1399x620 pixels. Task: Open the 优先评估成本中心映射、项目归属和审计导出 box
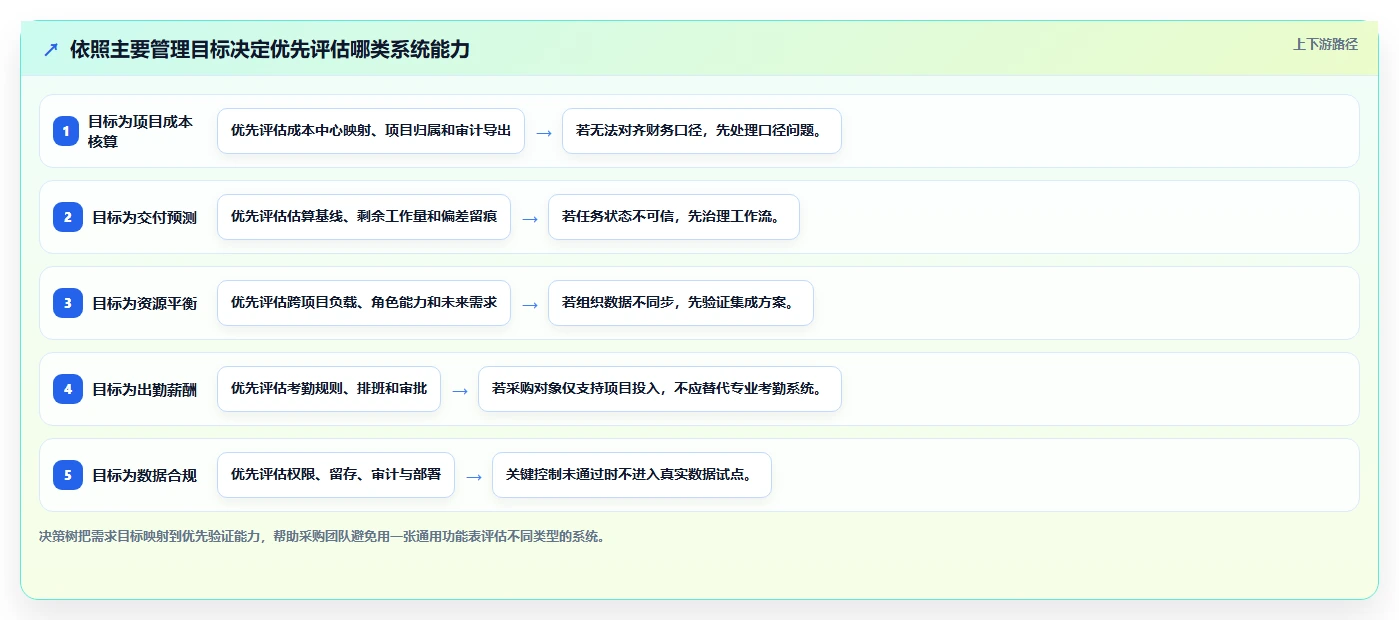(x=371, y=131)
